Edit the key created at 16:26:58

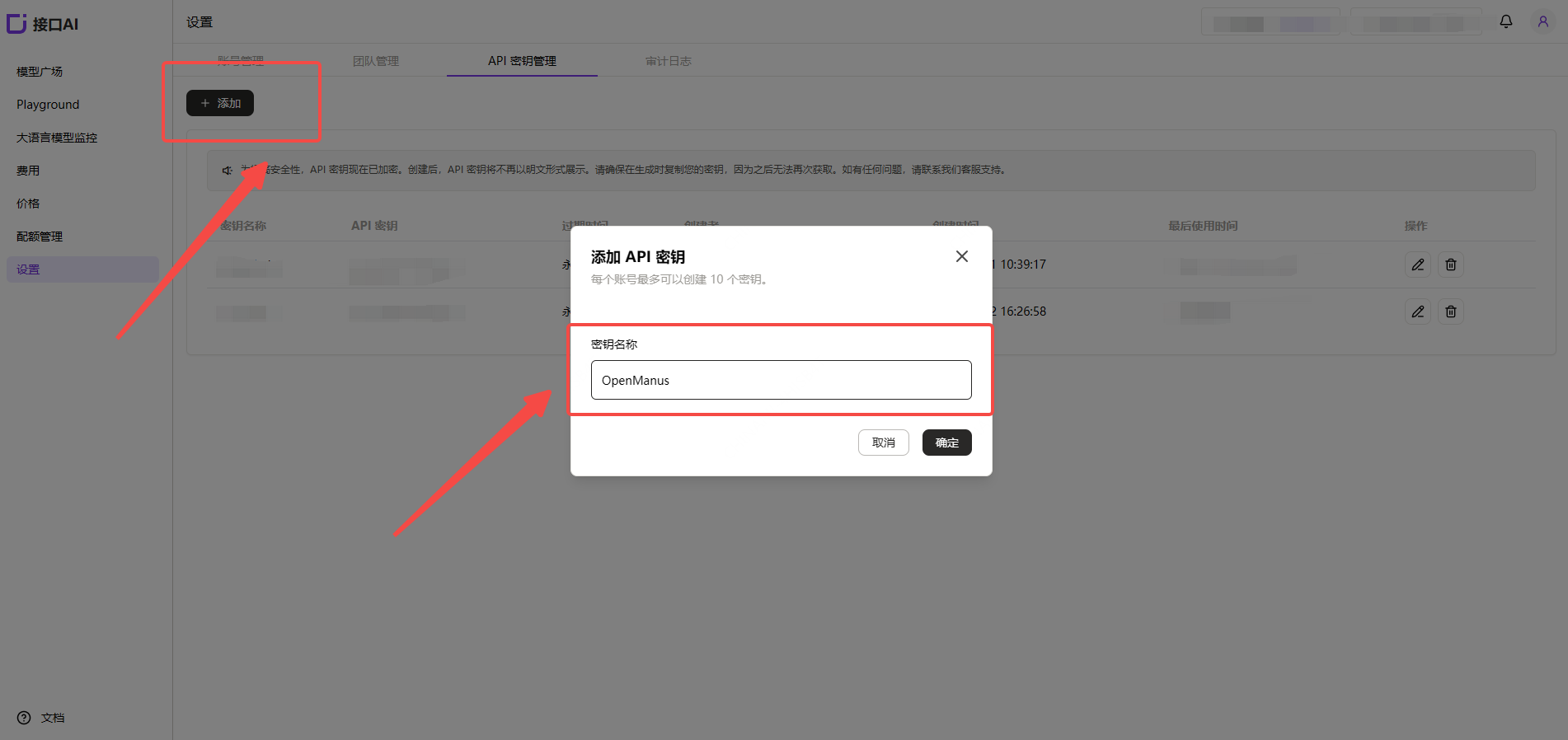click(1418, 311)
